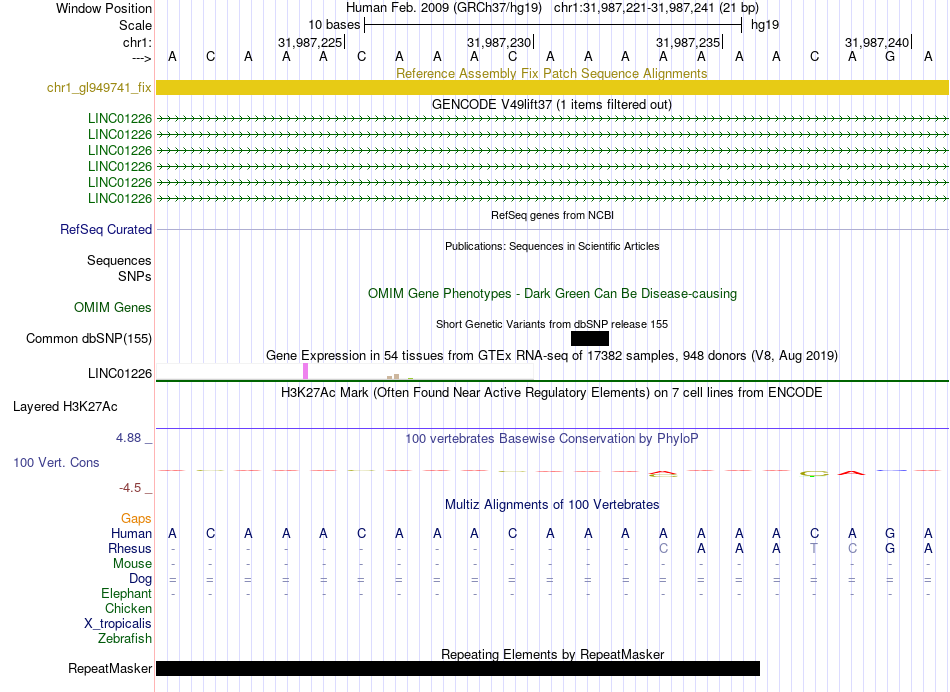The width and height of the screenshot is (950, 692).
Task: Click '100 vertebrates Basewise Conservation by PhyloP' title
Action: point(552,438)
